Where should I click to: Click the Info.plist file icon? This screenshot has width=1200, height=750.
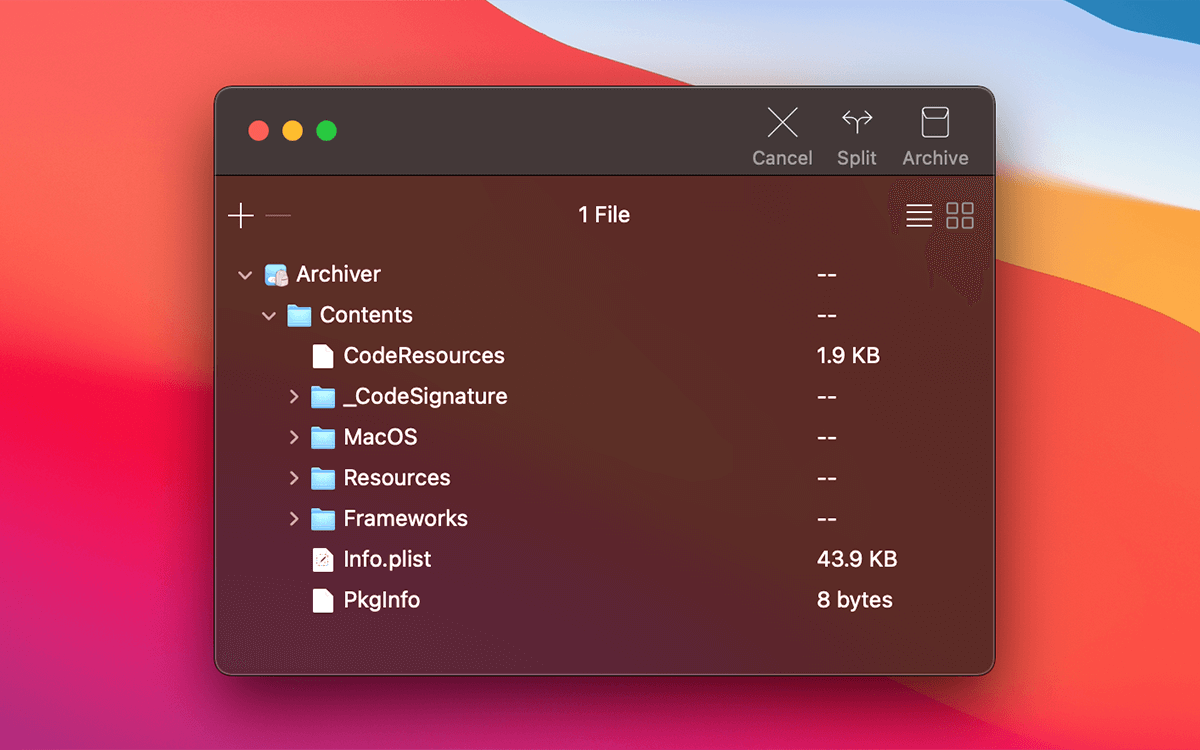[322, 560]
